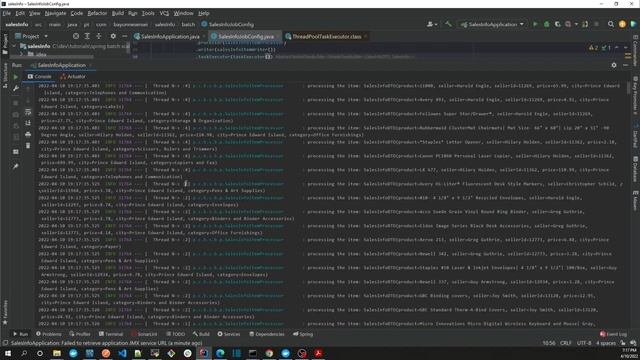Click the Stop button in main toolbar
640x360 pixels.
pyautogui.click(x=596, y=24)
